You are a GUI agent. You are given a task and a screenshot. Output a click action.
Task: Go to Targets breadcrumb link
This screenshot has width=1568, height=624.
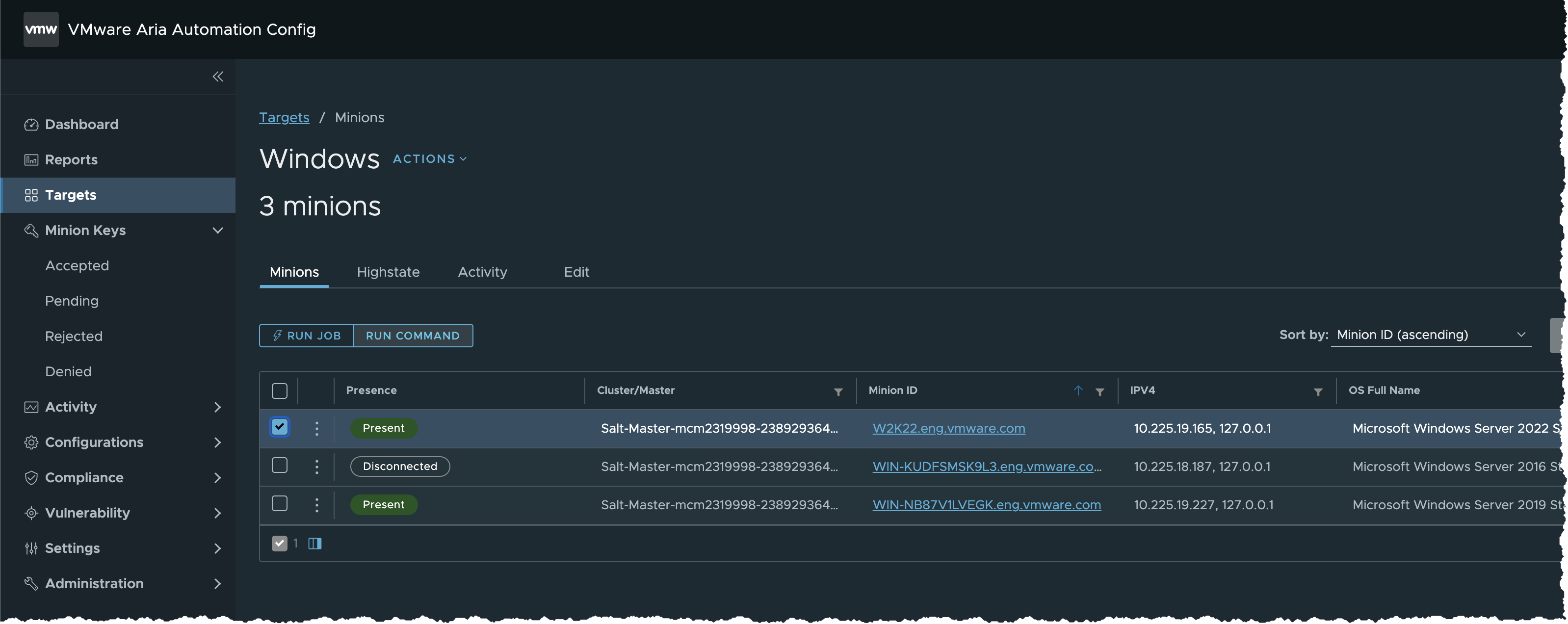(x=284, y=118)
